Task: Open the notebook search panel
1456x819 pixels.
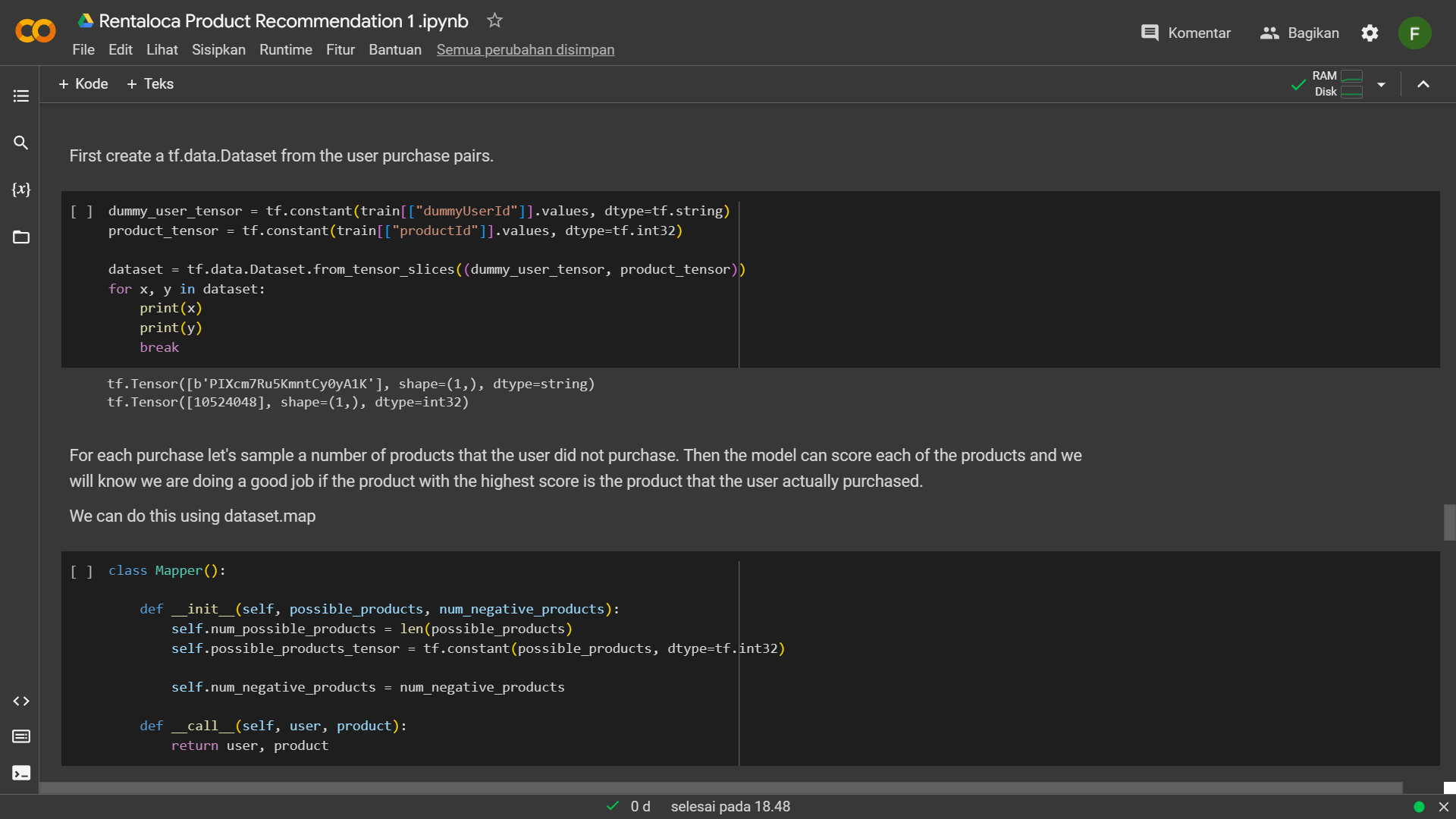Action: (20, 143)
